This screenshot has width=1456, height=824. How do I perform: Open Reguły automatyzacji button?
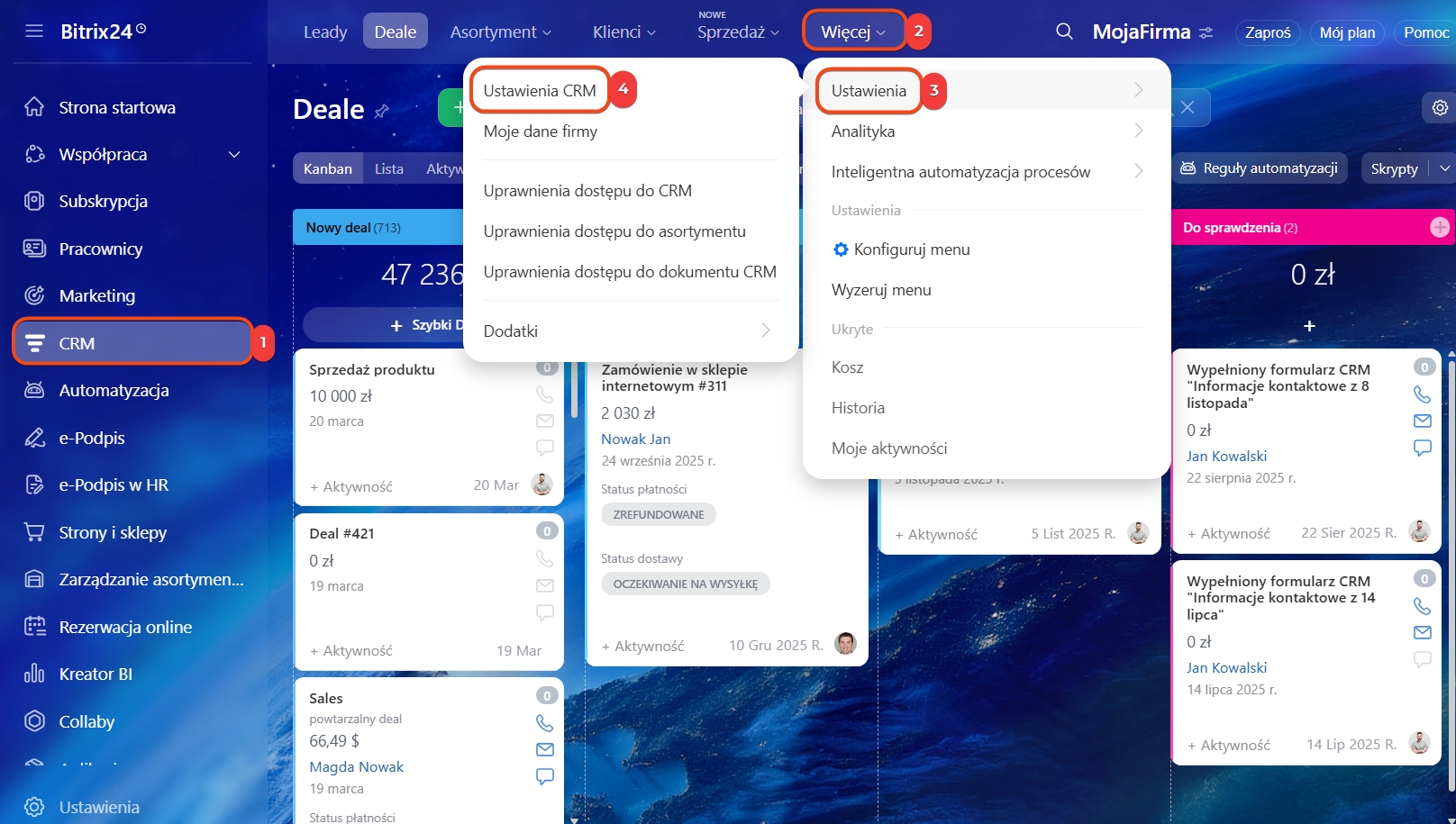pos(1259,168)
